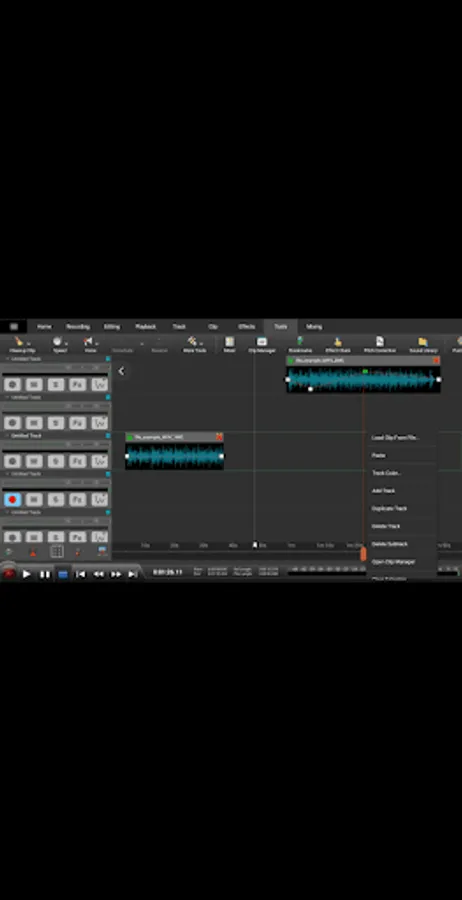462x900 pixels.
Task: Open the Voice tool
Action: coord(90,344)
